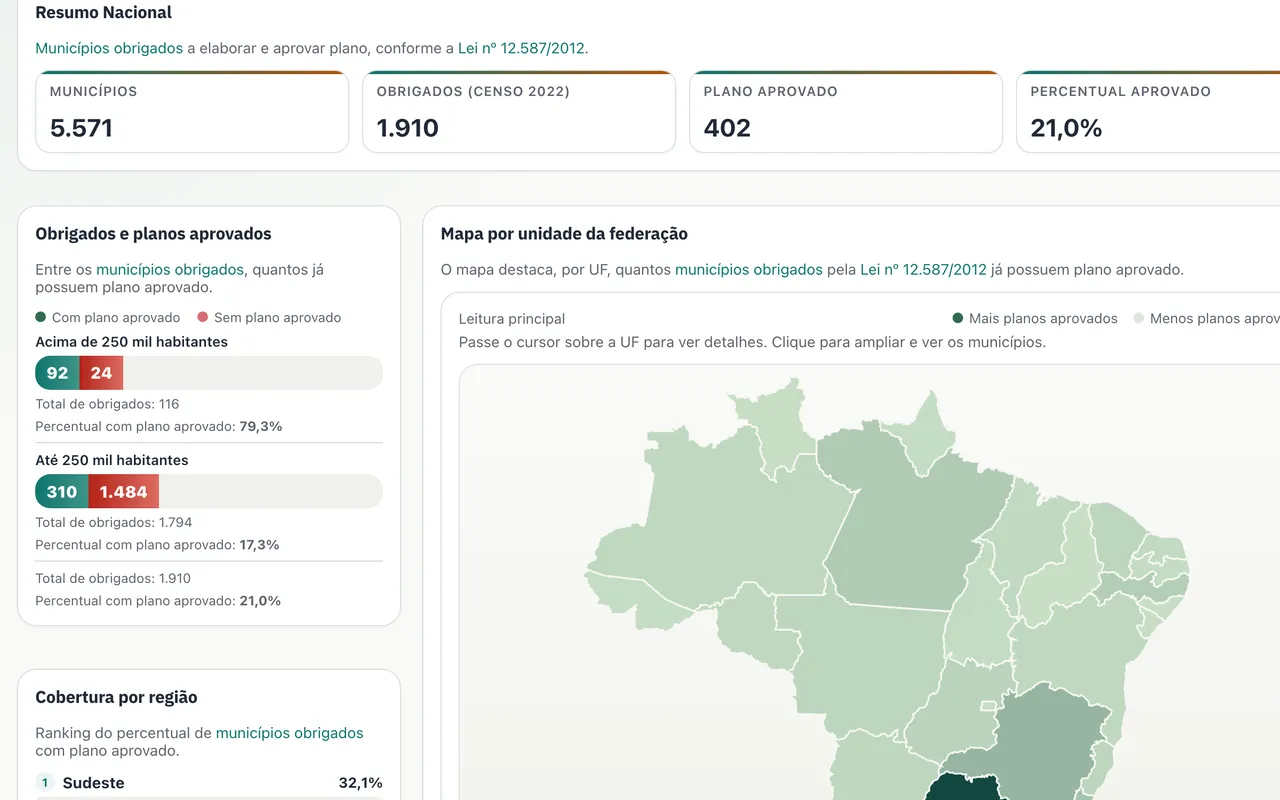
Task: Follow municípios obrigados link in map description
Action: pyautogui.click(x=749, y=269)
